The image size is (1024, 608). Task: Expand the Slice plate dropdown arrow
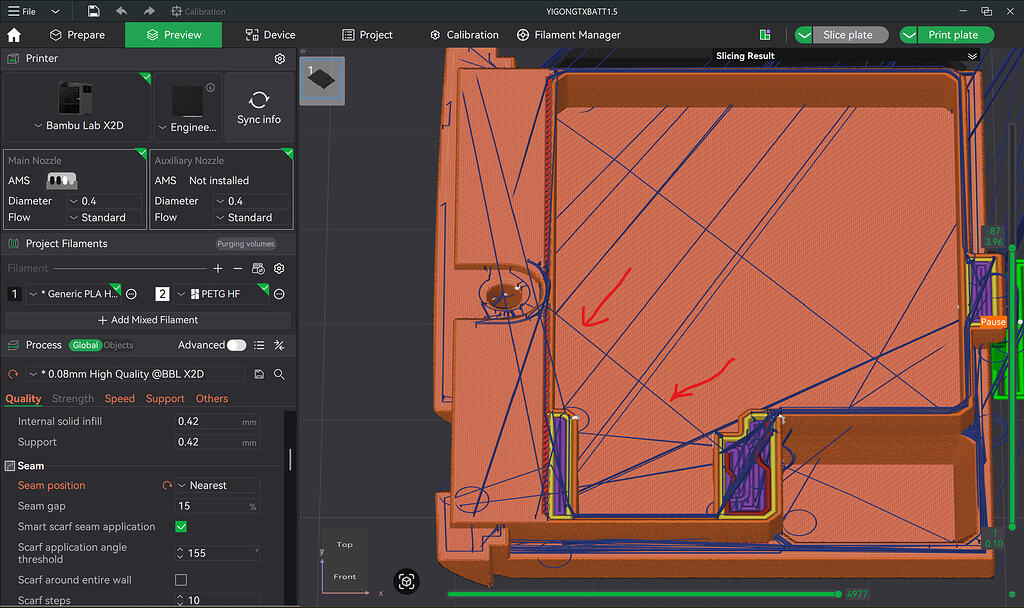[804, 35]
